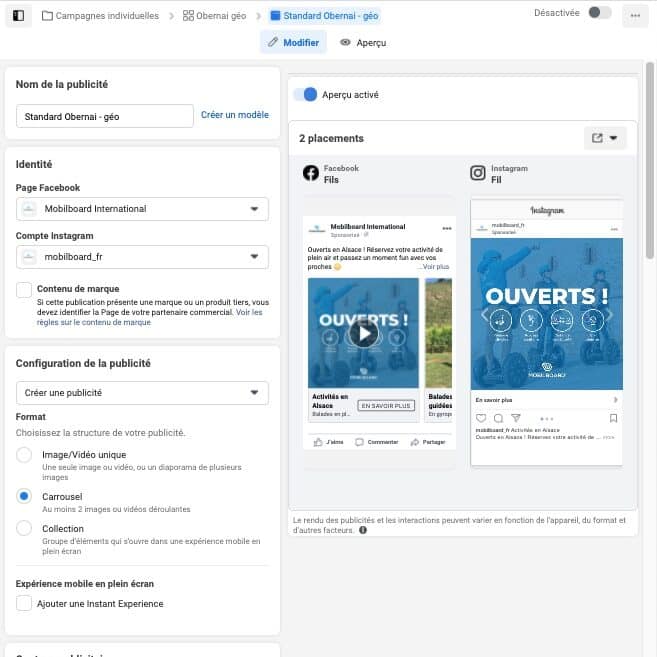Check Ajouter une Instant Experience

pyautogui.click(x=23, y=603)
